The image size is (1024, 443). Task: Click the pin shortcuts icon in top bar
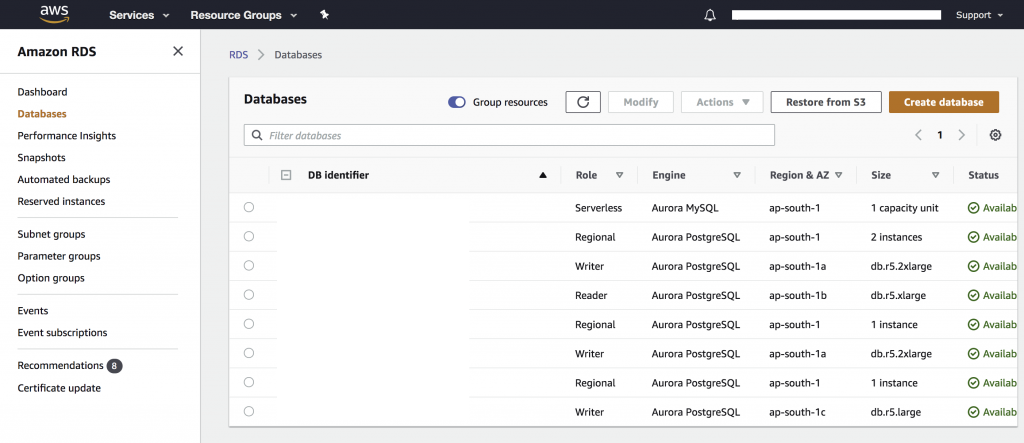tap(325, 14)
